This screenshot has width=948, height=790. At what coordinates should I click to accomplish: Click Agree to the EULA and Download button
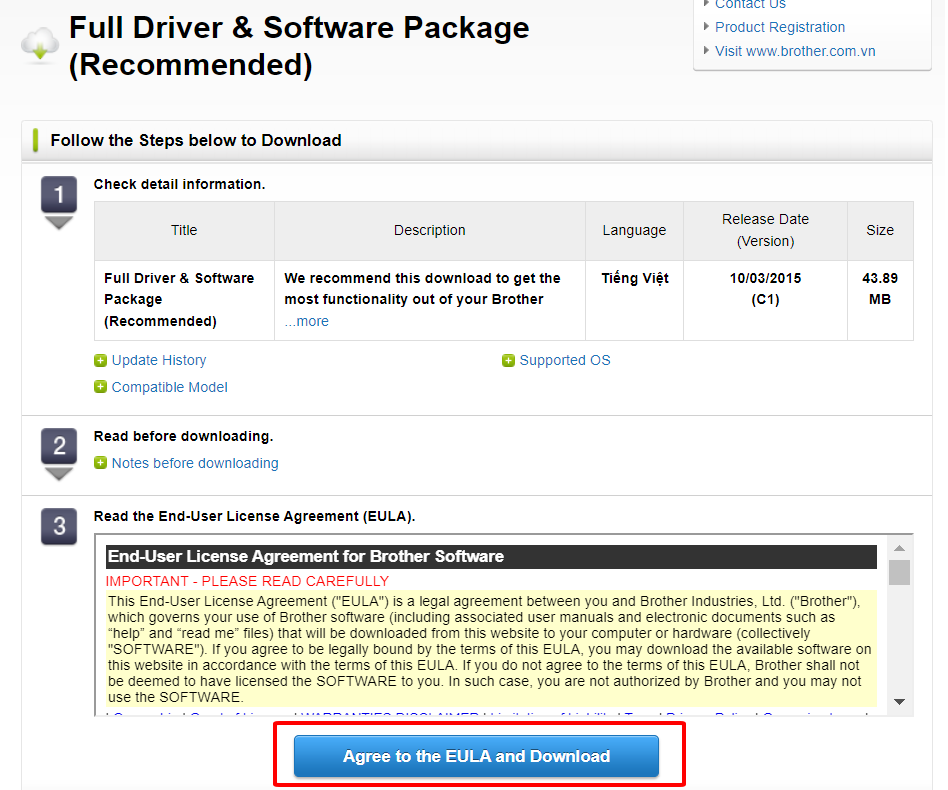[476, 756]
